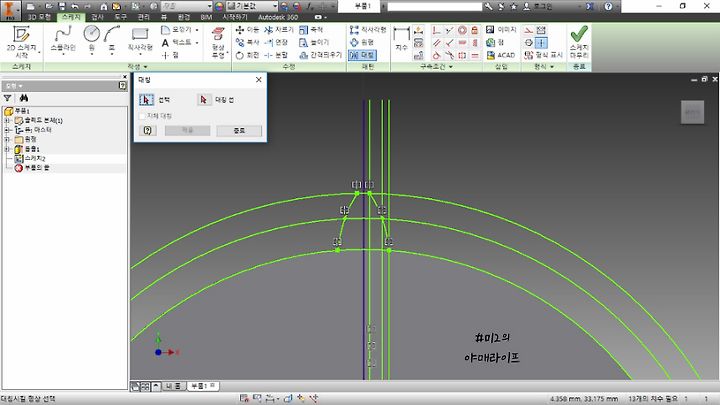The image size is (720, 405).
Task: Open the Autodesk 360 tab
Action: click(x=278, y=17)
